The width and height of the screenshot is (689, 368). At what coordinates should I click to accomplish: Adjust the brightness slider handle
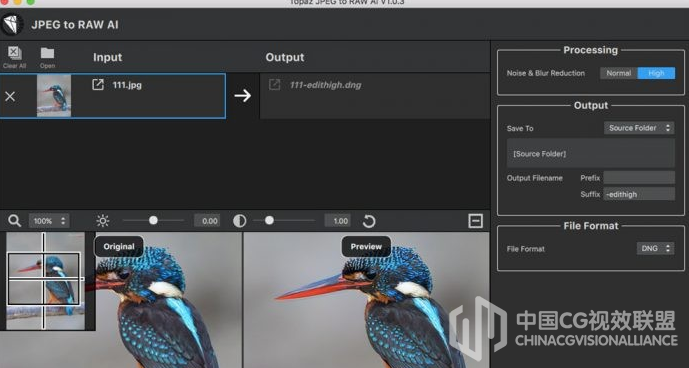153,220
